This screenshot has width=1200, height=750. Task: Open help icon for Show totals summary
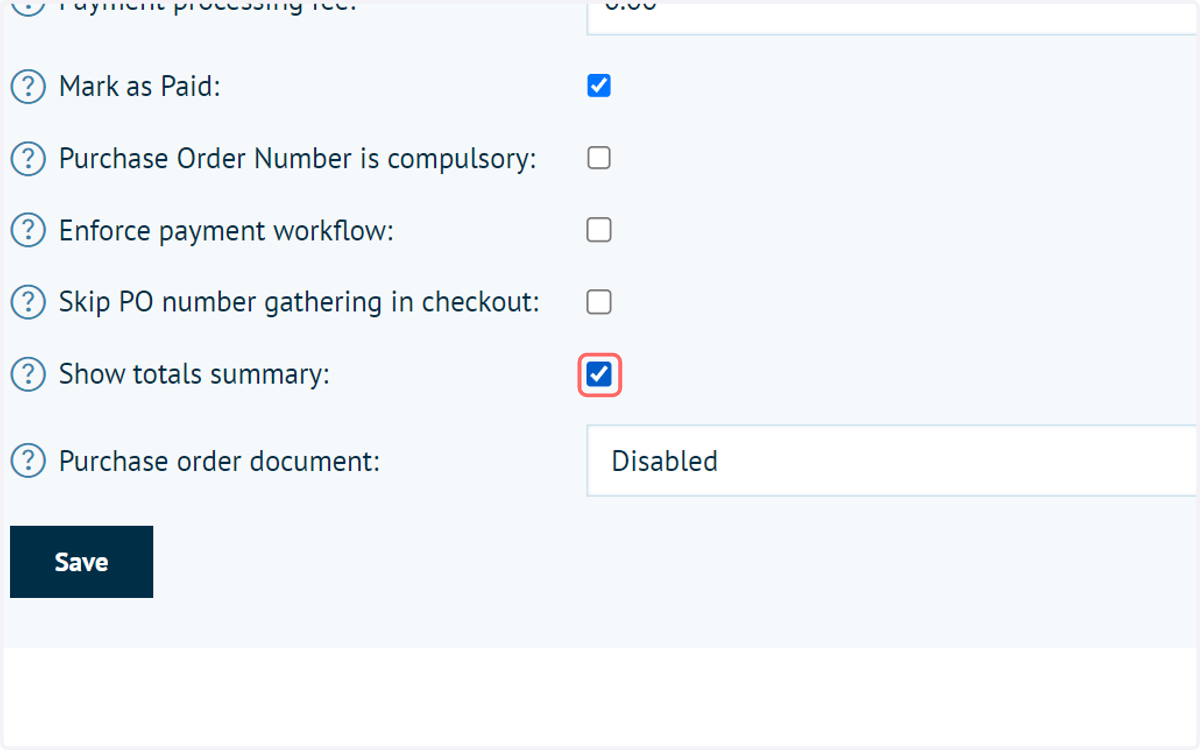[x=28, y=374]
